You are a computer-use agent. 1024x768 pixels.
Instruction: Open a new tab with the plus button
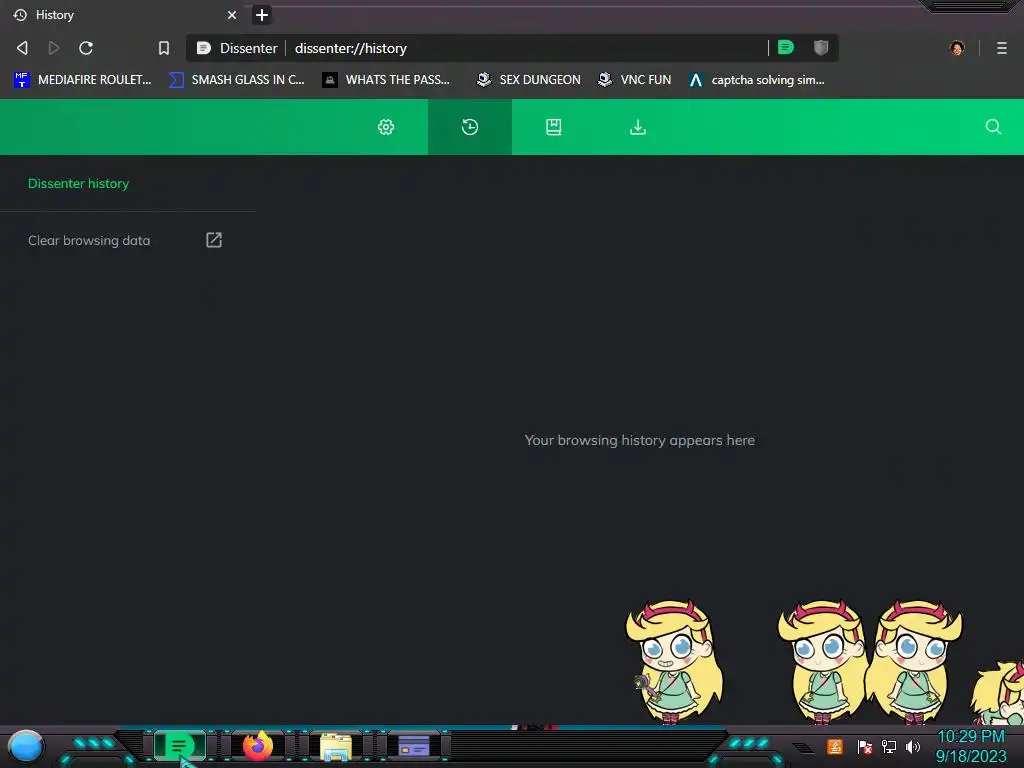point(262,15)
